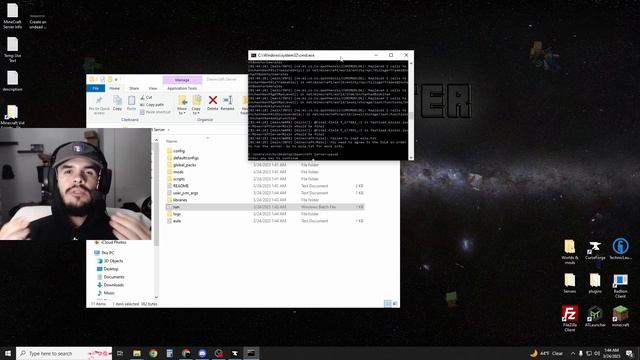This screenshot has width=640, height=360.
Task: Open 3D Objects in navigation pane
Action: pos(113,261)
